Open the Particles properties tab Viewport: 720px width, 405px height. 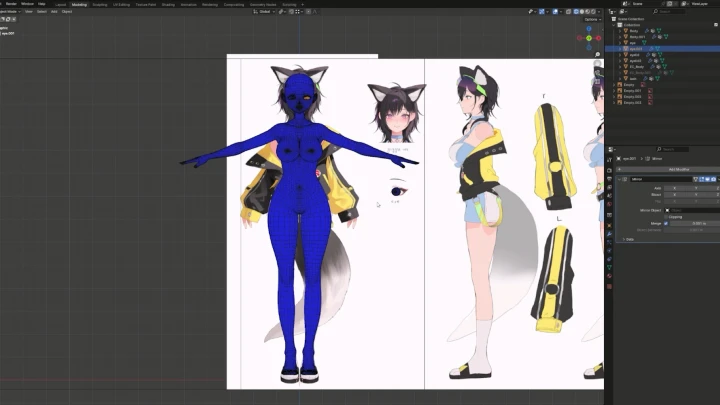click(x=609, y=242)
